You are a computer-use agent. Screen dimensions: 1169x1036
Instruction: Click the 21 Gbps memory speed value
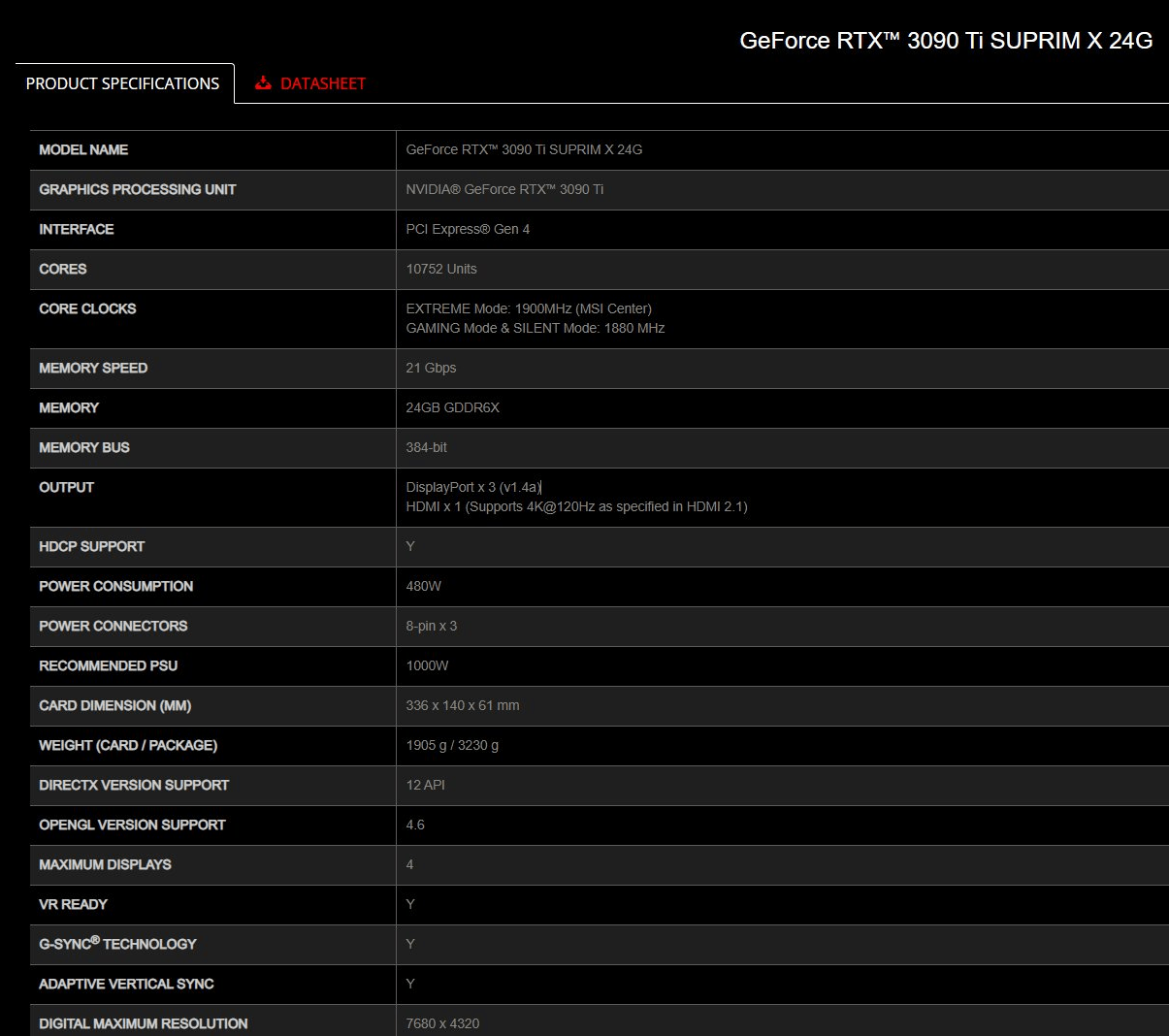[x=431, y=368]
